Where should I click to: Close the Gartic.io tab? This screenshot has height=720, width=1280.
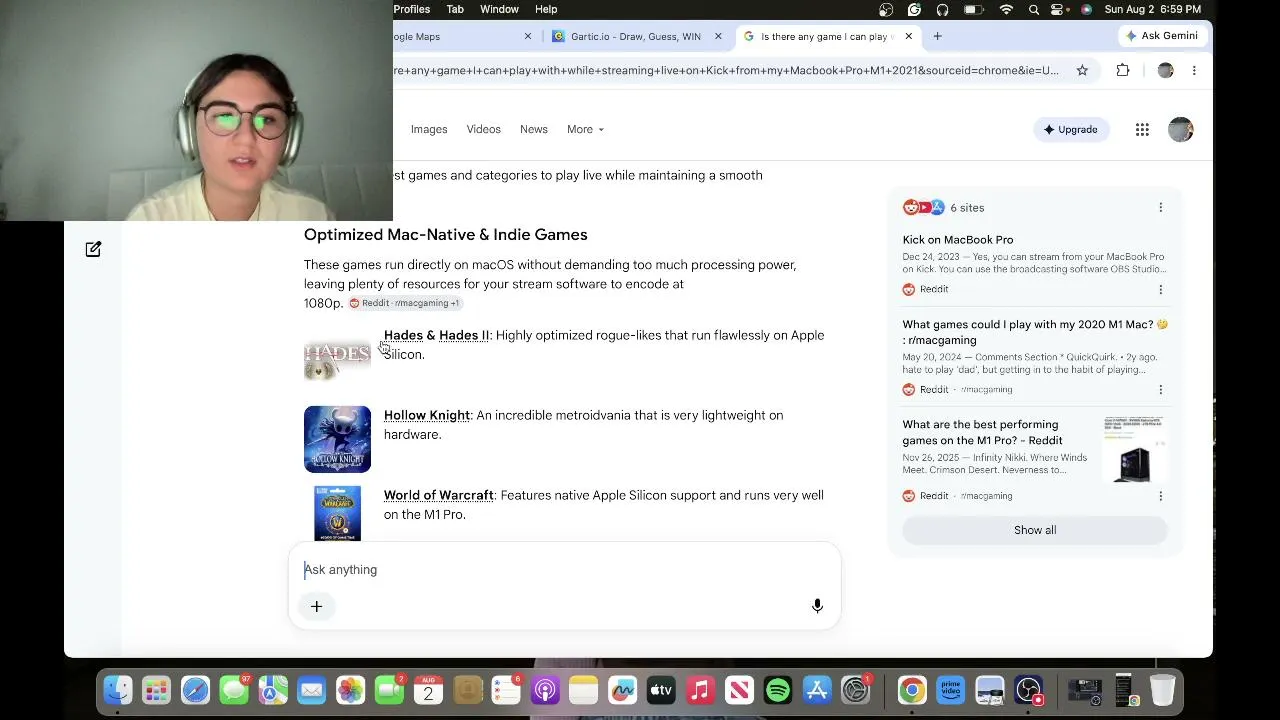coord(718,37)
